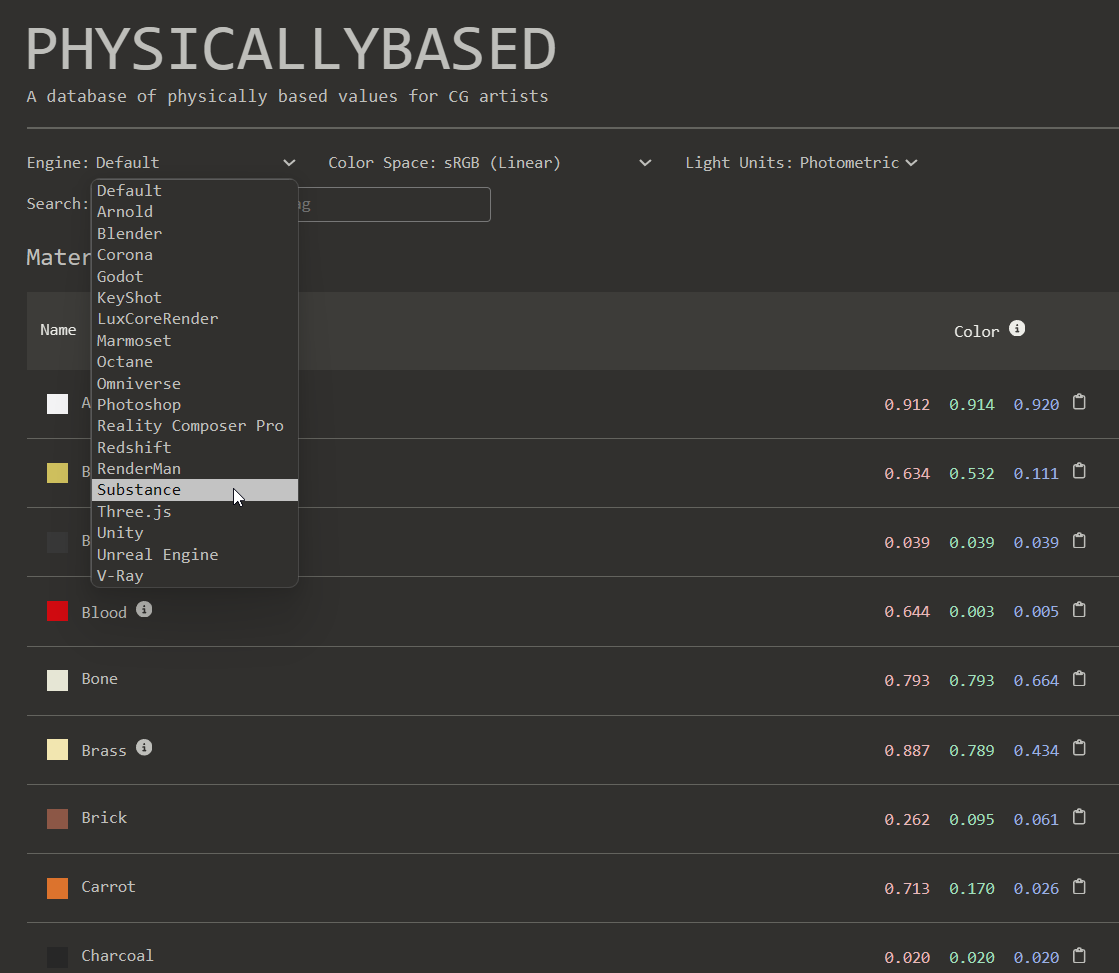Image resolution: width=1119 pixels, height=973 pixels.
Task: Click the white color swatch in the first row
Action: click(58, 404)
